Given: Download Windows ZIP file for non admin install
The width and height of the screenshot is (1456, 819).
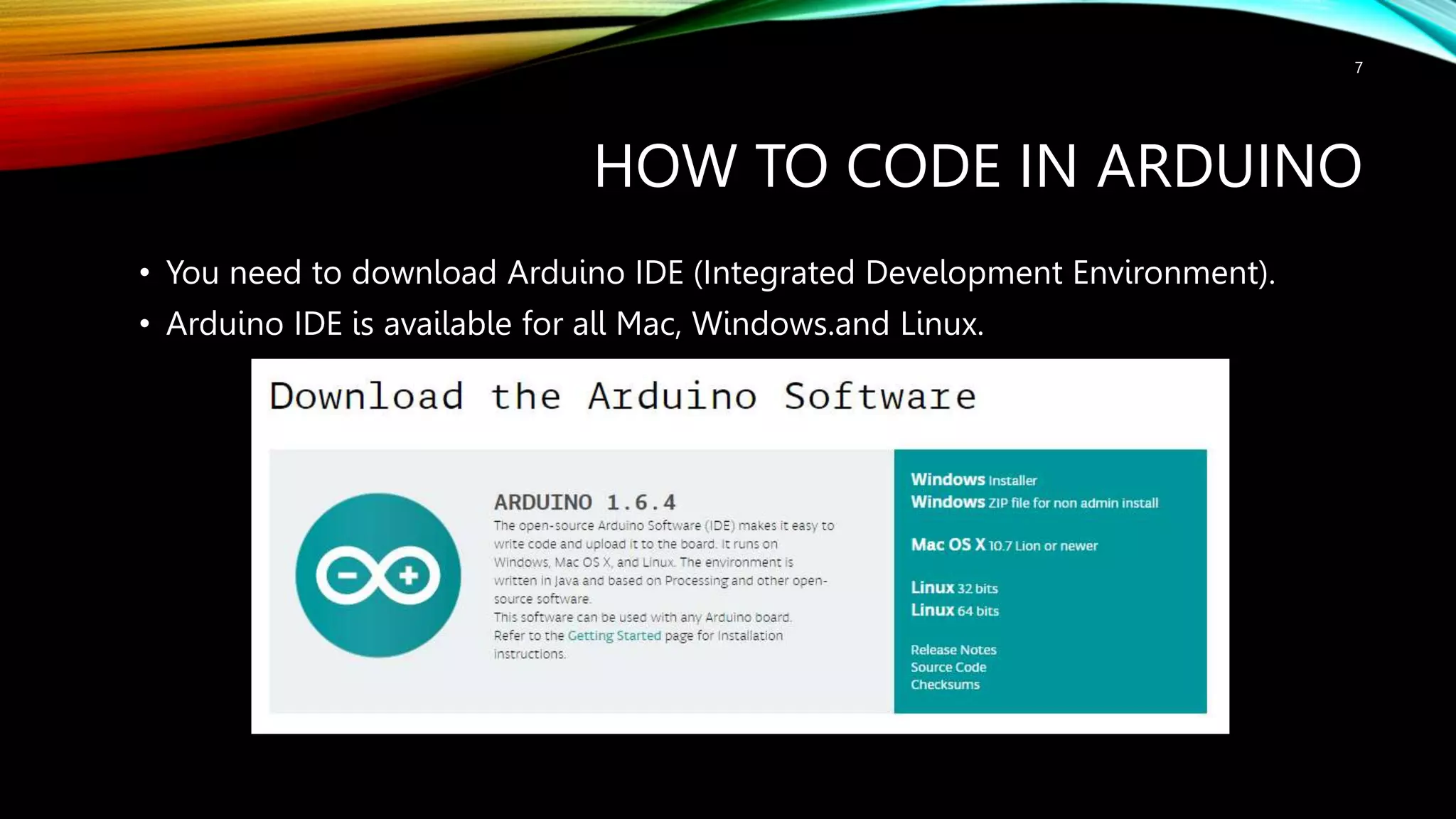Looking at the screenshot, I should [1034, 503].
